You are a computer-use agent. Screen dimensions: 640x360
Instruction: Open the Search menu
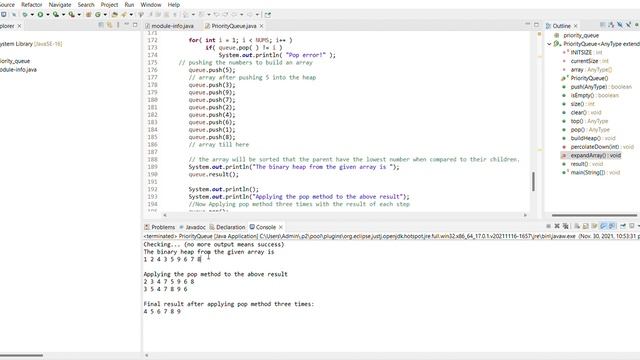[86, 5]
